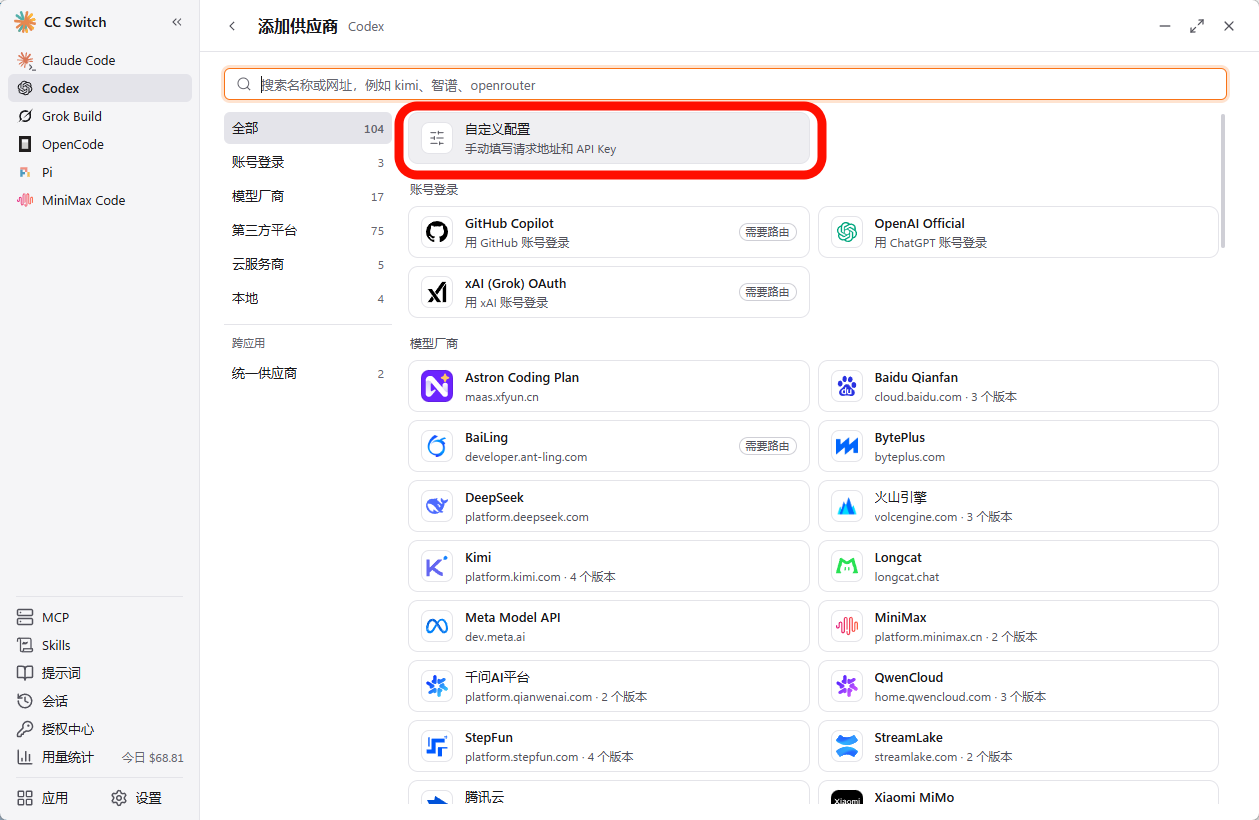The width and height of the screenshot is (1259, 820).
Task: Filter by 模型厂商 category
Action: click(308, 196)
